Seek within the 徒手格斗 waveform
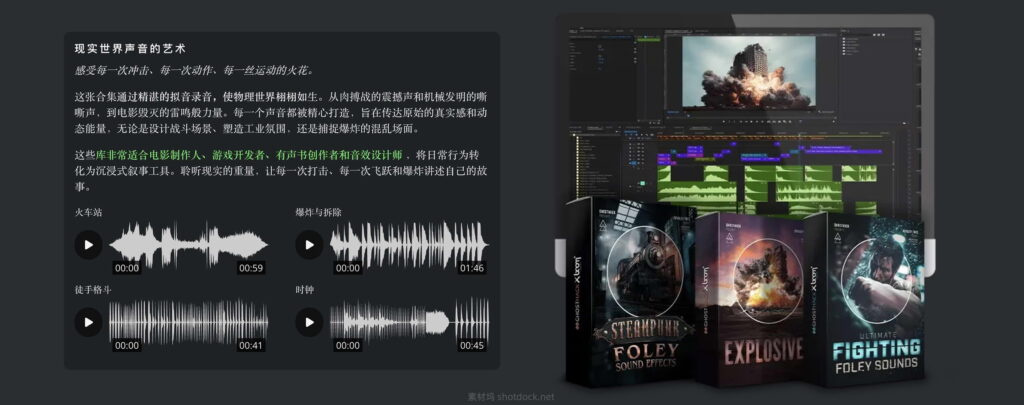1024x405 pixels. point(189,322)
